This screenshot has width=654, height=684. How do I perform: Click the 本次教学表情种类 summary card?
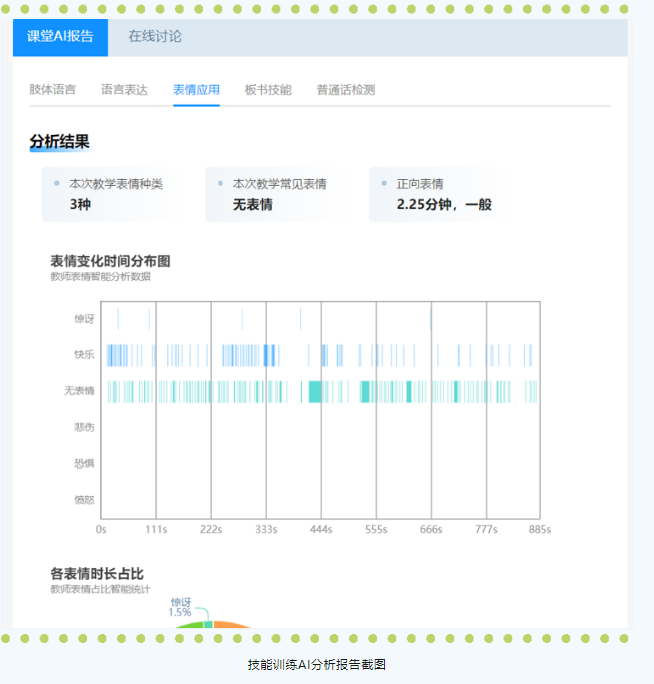pos(106,194)
